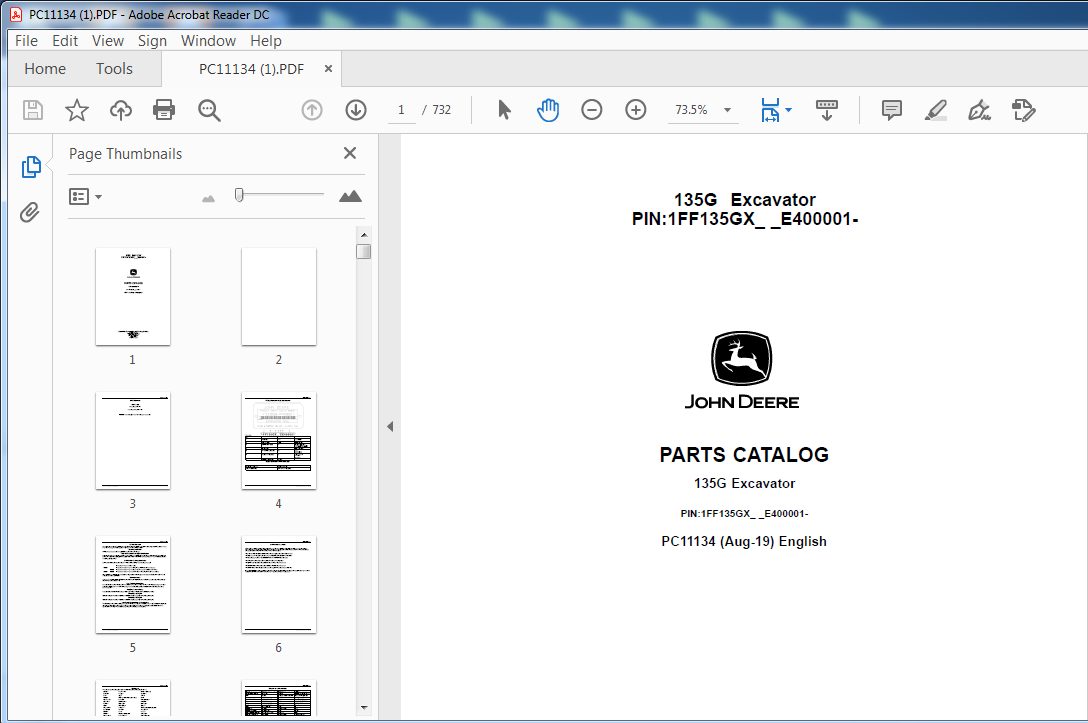Print the document with the printer icon
The width and height of the screenshot is (1088, 723).
click(x=164, y=110)
